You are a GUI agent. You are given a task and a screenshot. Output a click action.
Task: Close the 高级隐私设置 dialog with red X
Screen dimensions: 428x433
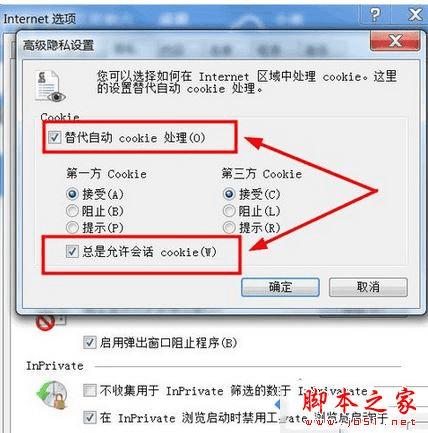coord(395,41)
